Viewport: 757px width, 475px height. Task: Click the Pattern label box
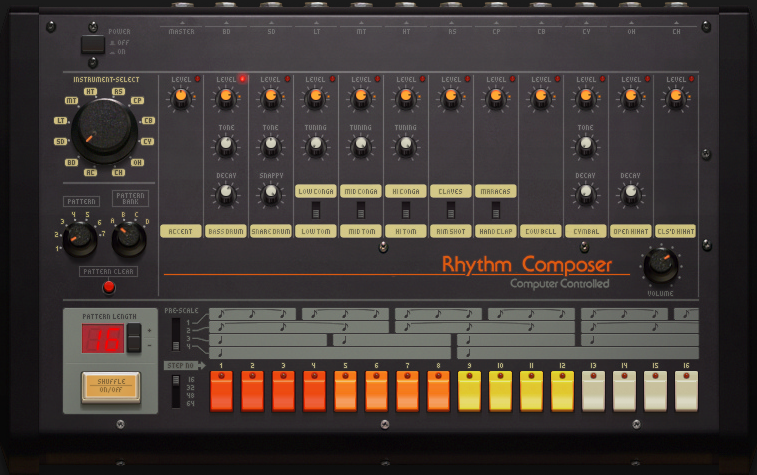(x=81, y=201)
